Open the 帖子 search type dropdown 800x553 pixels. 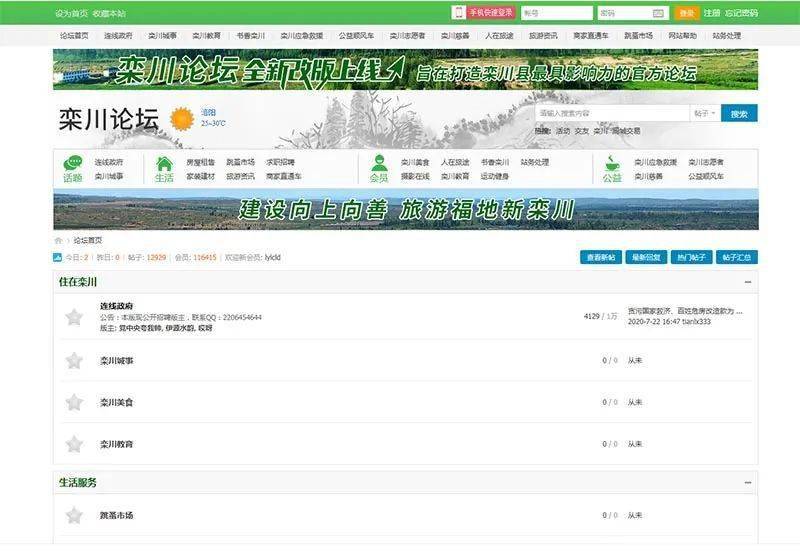tap(705, 113)
